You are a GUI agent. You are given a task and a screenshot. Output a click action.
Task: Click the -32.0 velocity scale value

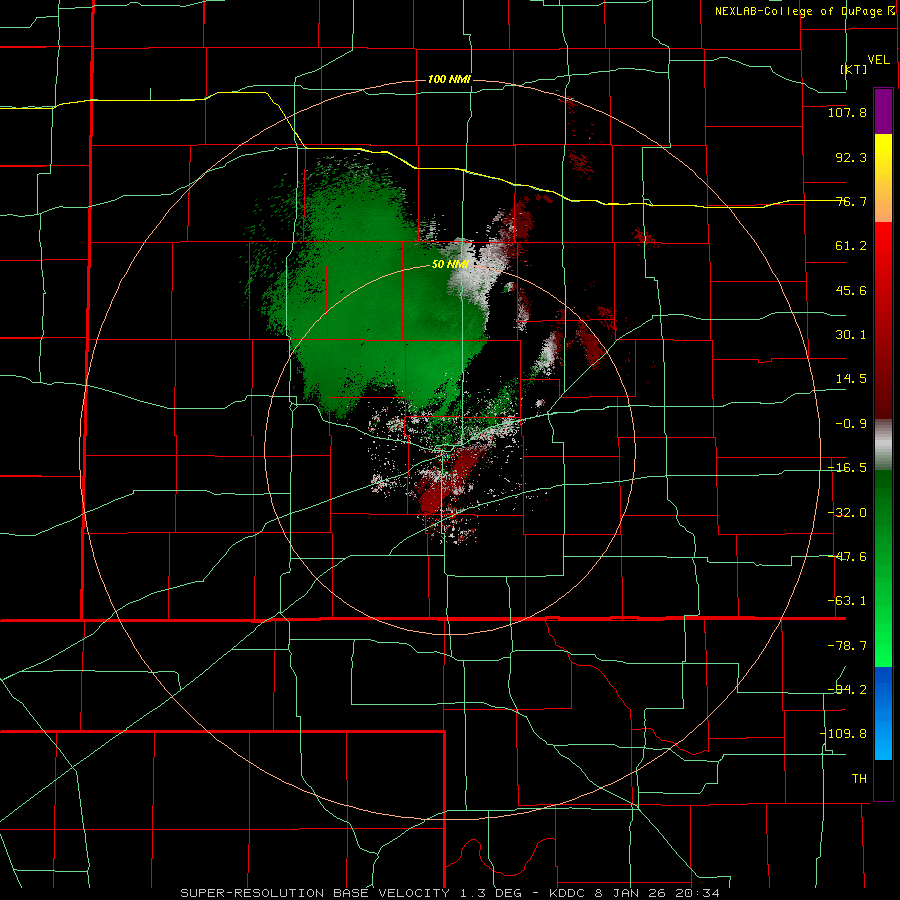tap(847, 513)
